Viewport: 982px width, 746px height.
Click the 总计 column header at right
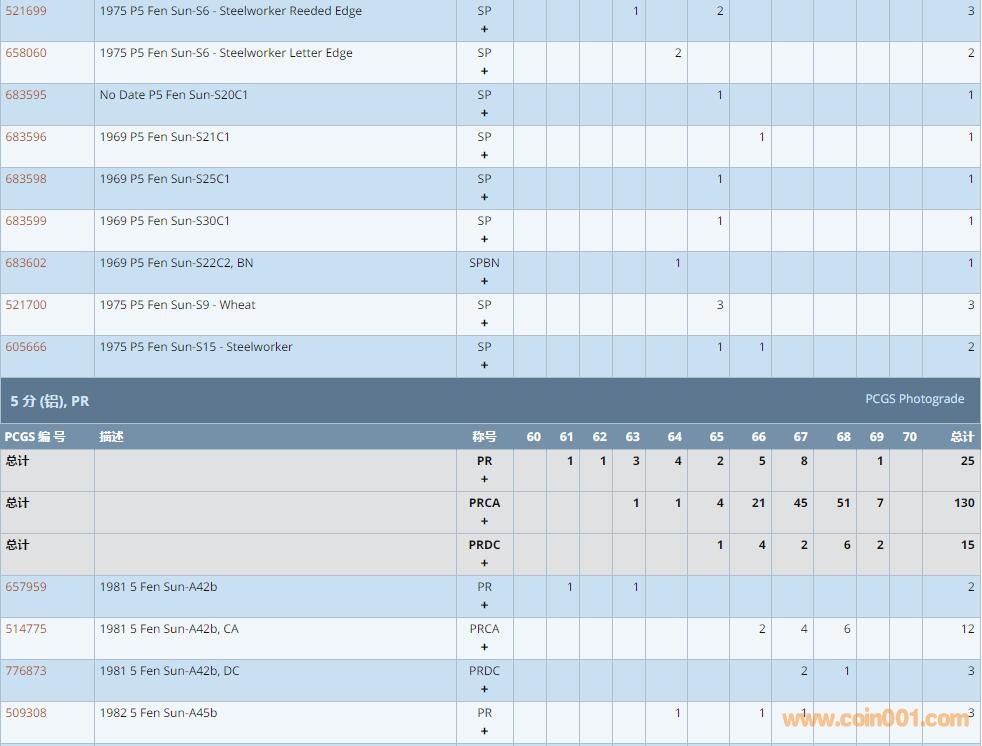tap(961, 437)
